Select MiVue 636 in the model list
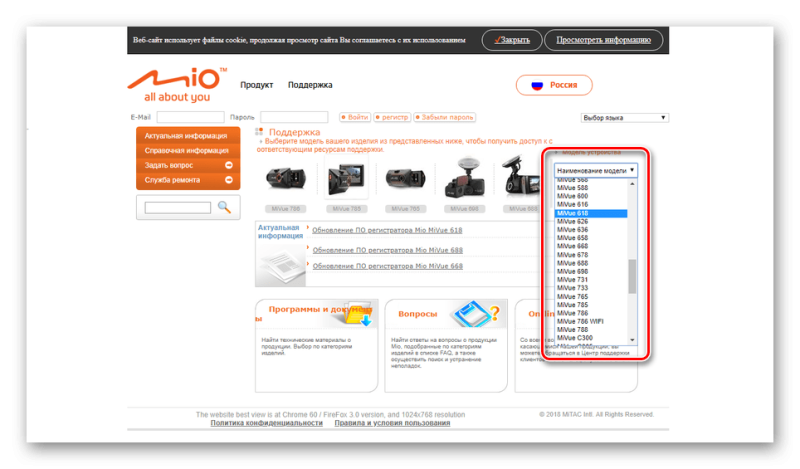 (x=591, y=230)
